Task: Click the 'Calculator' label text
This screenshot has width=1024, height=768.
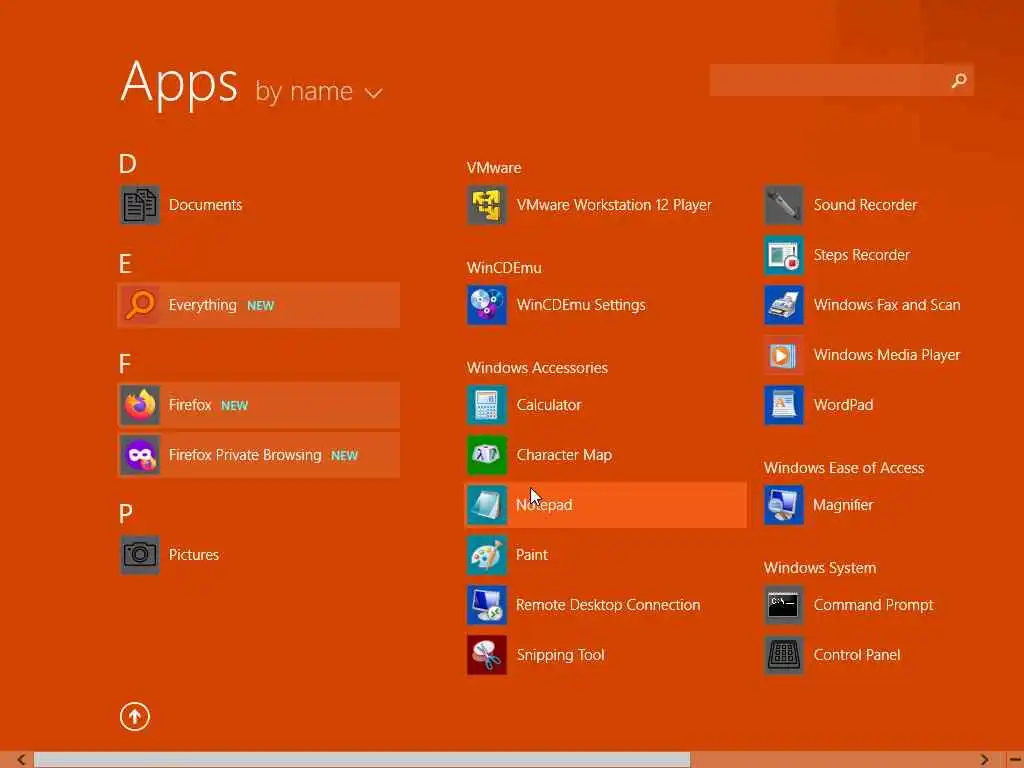Action: [549, 405]
